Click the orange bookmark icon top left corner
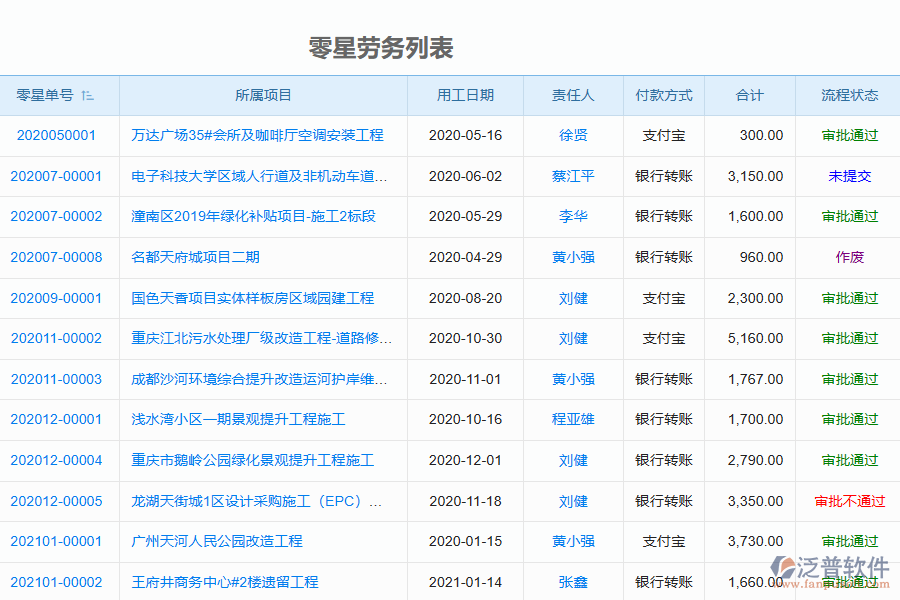Screen dimensions: 900x600 pyautogui.click(x=10, y=9)
